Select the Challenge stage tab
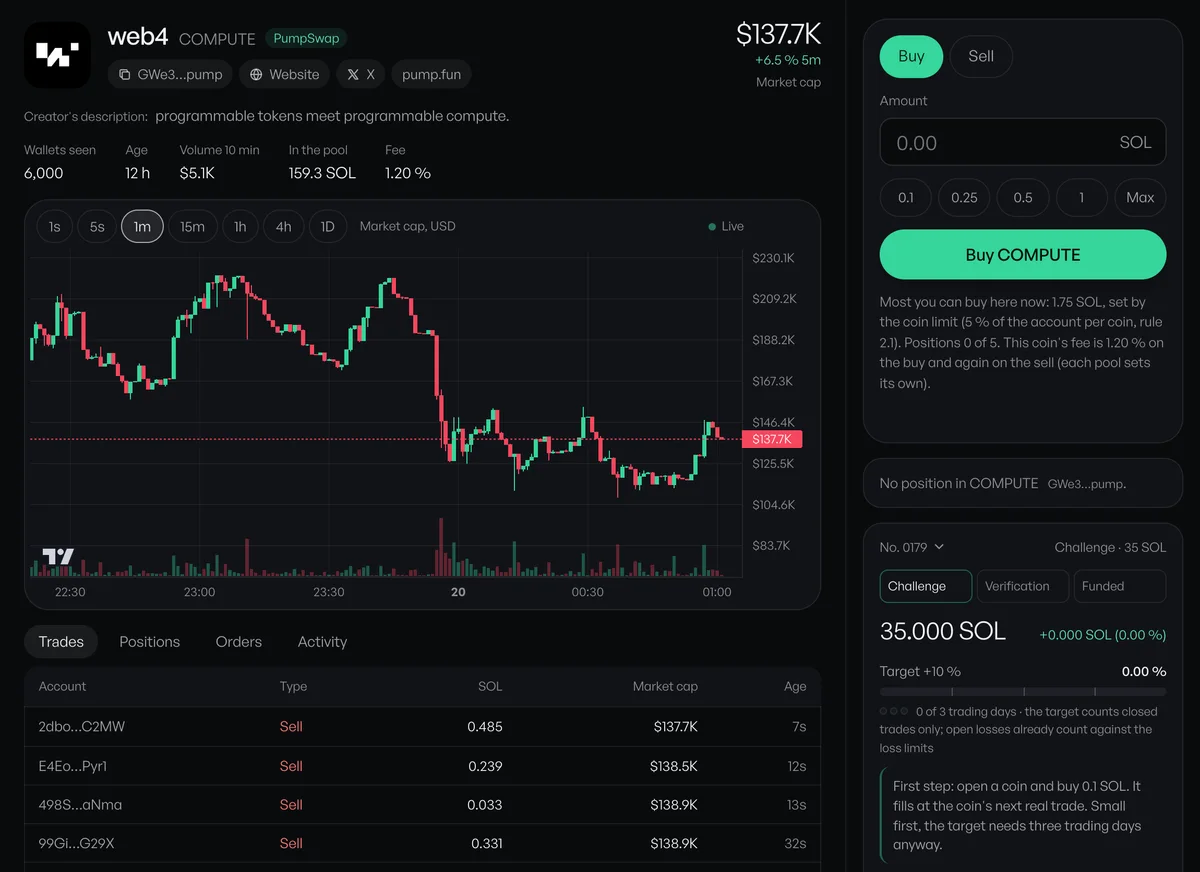This screenshot has height=872, width=1200. (926, 586)
